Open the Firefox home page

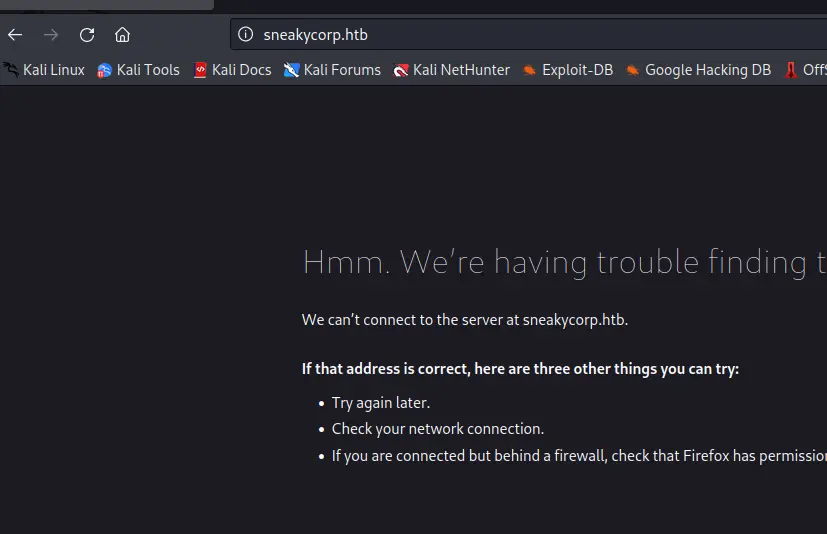(x=122, y=35)
